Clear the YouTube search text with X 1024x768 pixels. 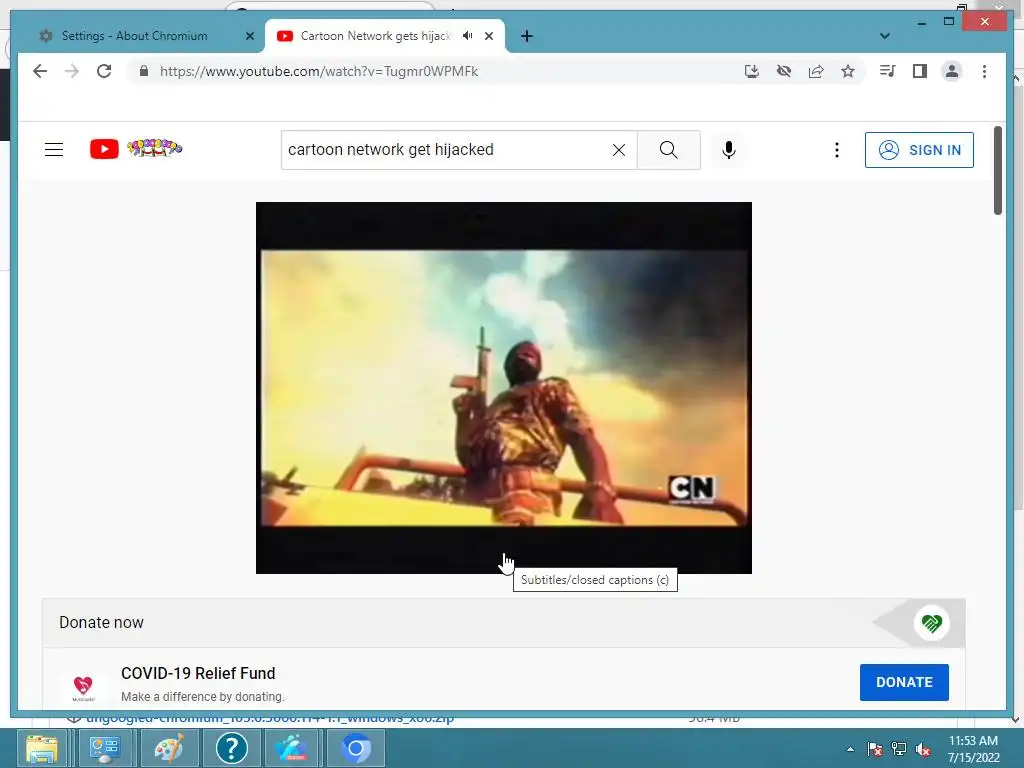tap(618, 150)
